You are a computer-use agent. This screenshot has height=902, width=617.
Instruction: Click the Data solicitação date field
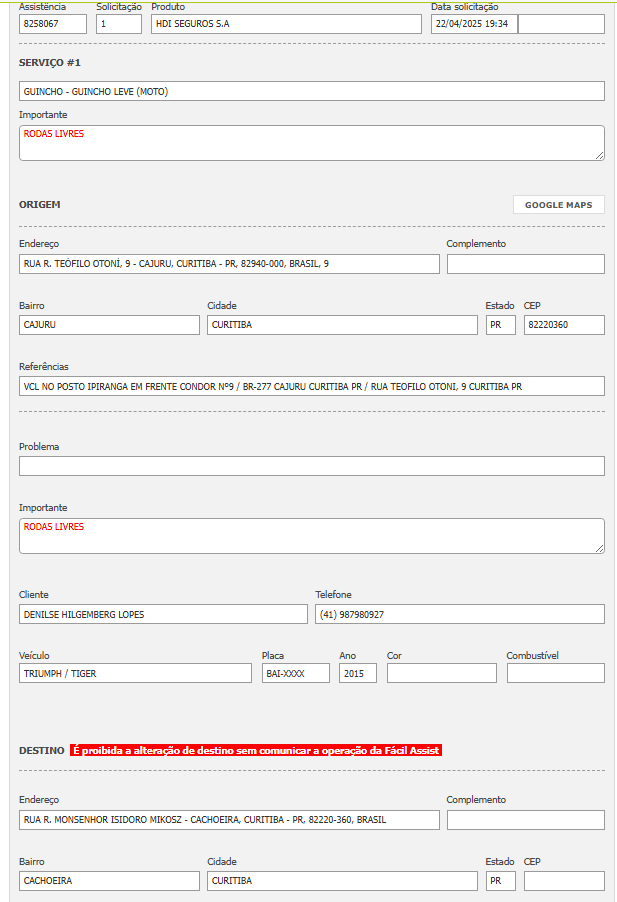click(474, 24)
